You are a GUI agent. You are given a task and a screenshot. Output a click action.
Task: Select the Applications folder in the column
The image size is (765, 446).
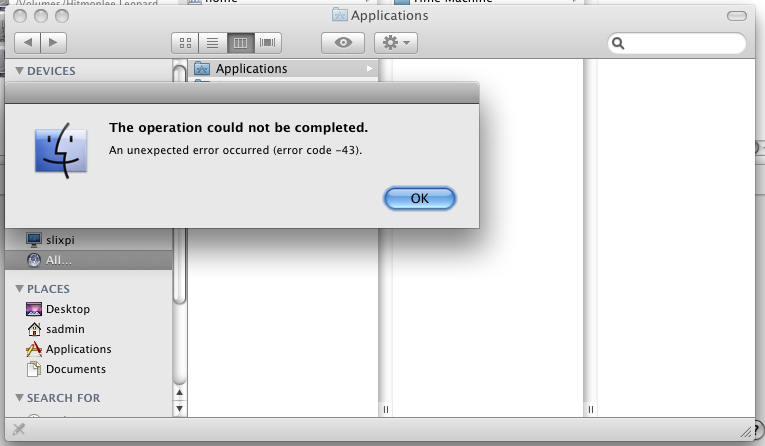point(283,68)
